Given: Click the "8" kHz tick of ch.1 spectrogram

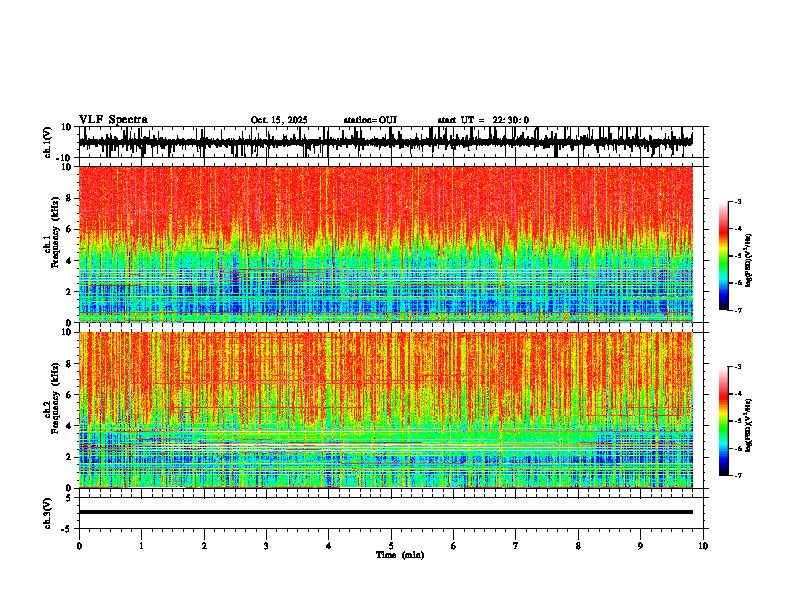Looking at the screenshot, I should click(x=69, y=198).
